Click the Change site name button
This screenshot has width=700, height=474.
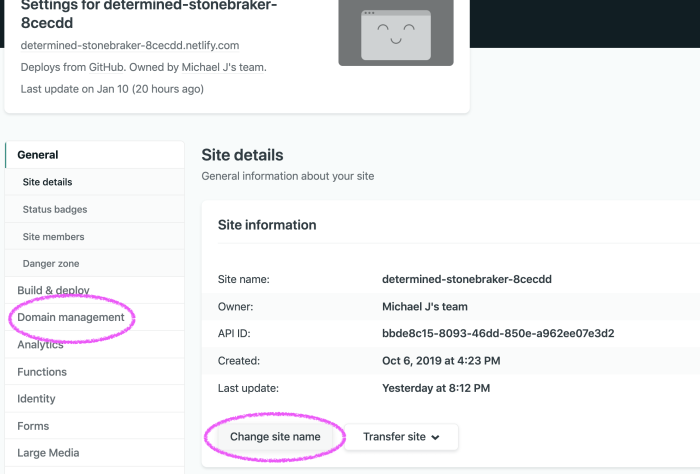(275, 437)
